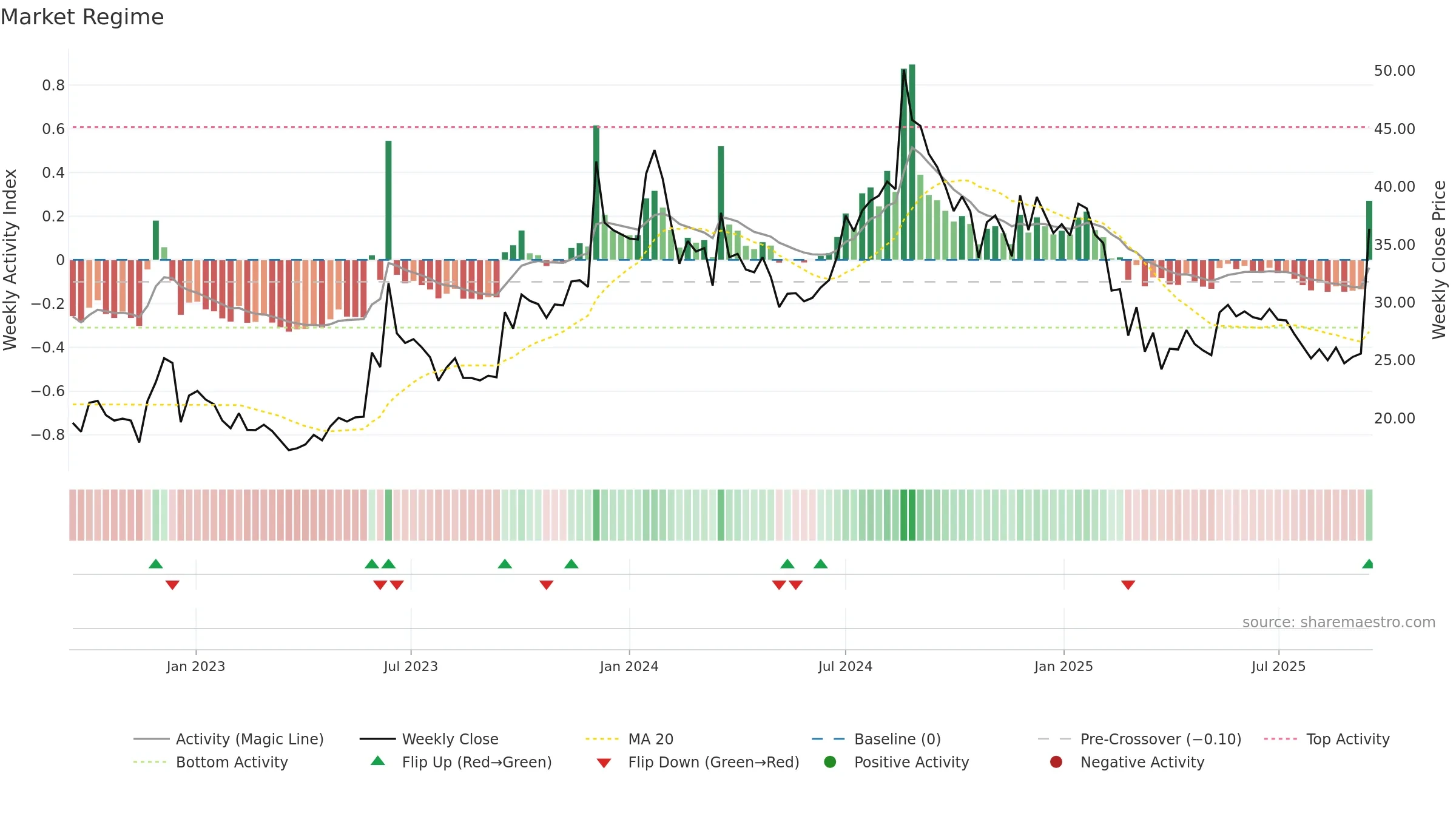Toggle the Weekly Close legend entry
The height and width of the screenshot is (819, 1456).
click(429, 739)
